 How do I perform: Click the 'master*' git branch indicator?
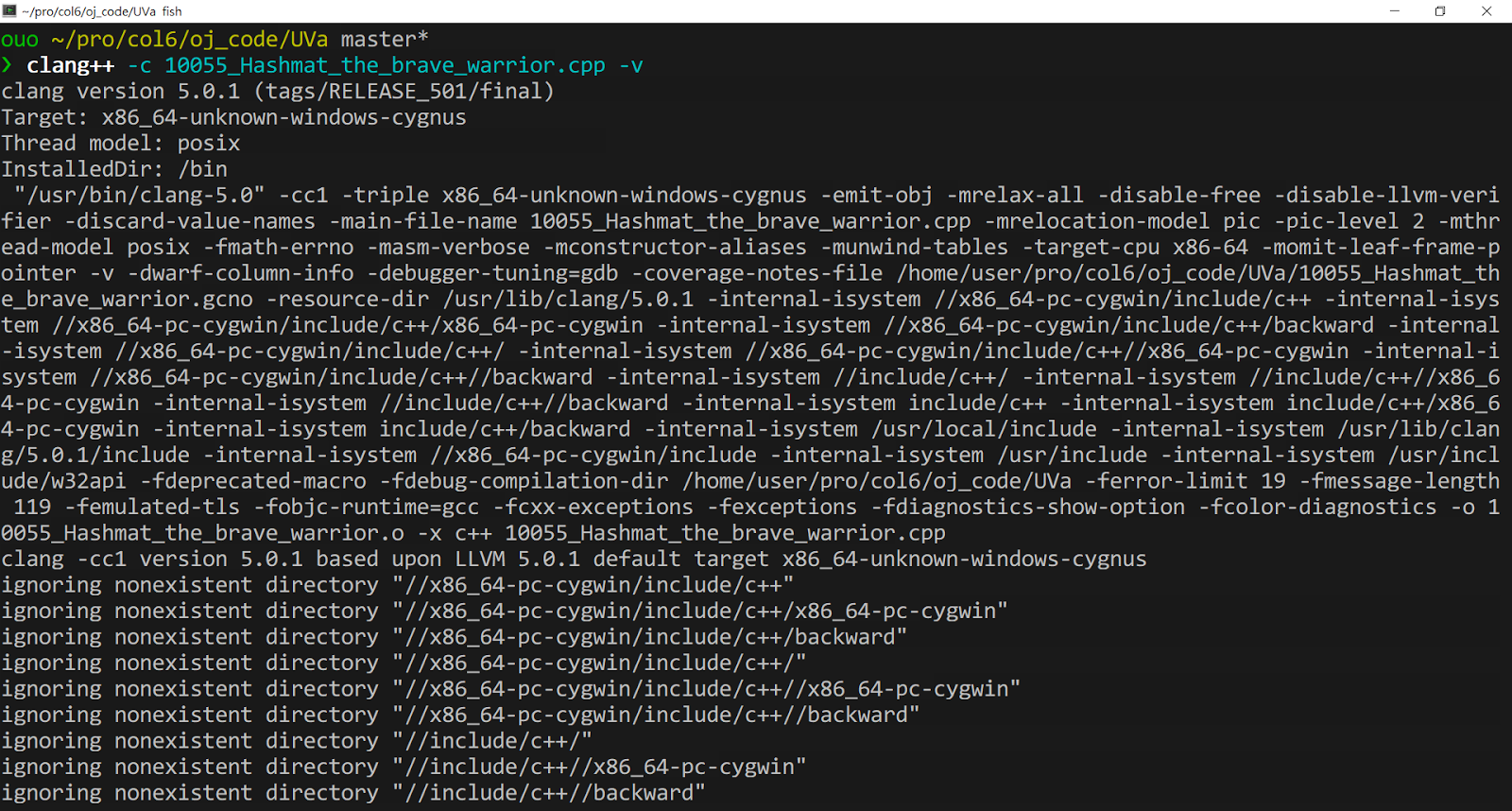tap(384, 40)
